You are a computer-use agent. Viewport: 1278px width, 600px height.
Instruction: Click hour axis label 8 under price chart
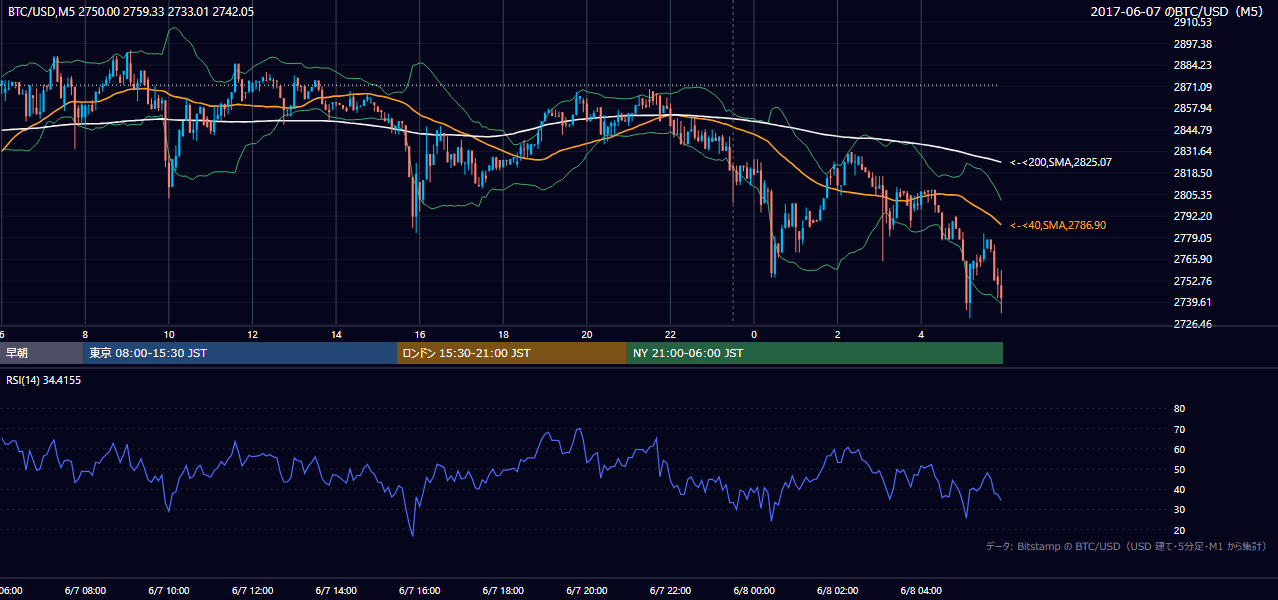pos(85,335)
